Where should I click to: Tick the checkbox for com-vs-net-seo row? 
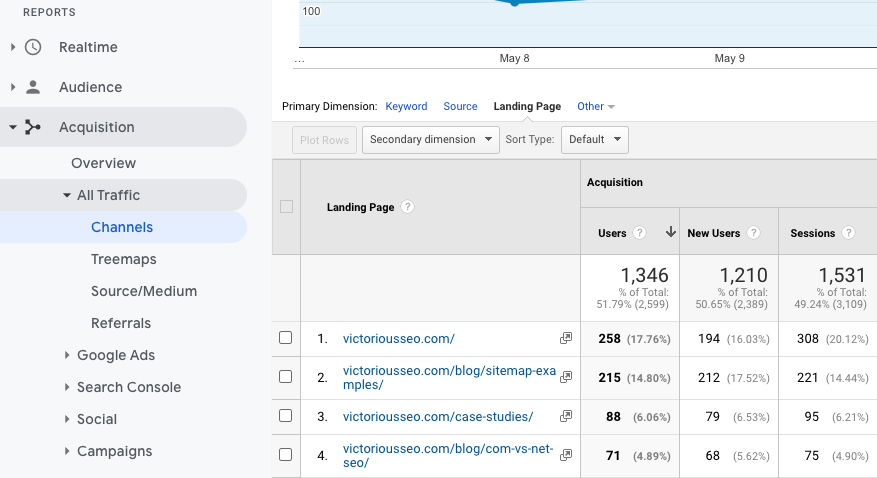pos(286,454)
